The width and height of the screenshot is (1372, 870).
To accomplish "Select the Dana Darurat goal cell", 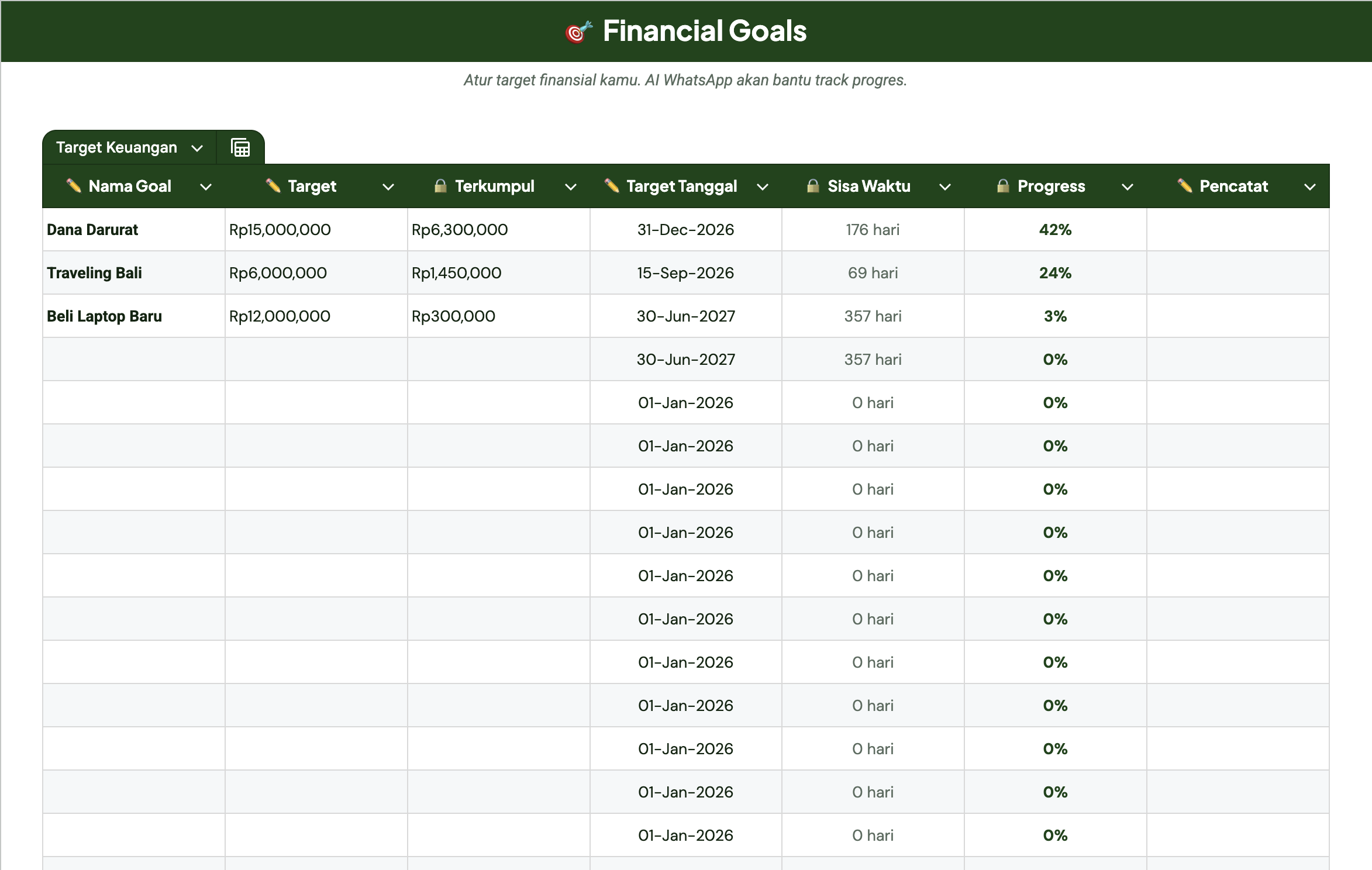I will [x=134, y=230].
